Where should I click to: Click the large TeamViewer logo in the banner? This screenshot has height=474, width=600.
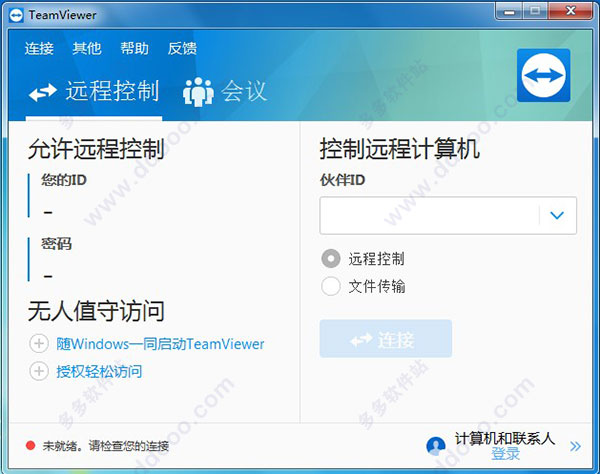(x=543, y=75)
